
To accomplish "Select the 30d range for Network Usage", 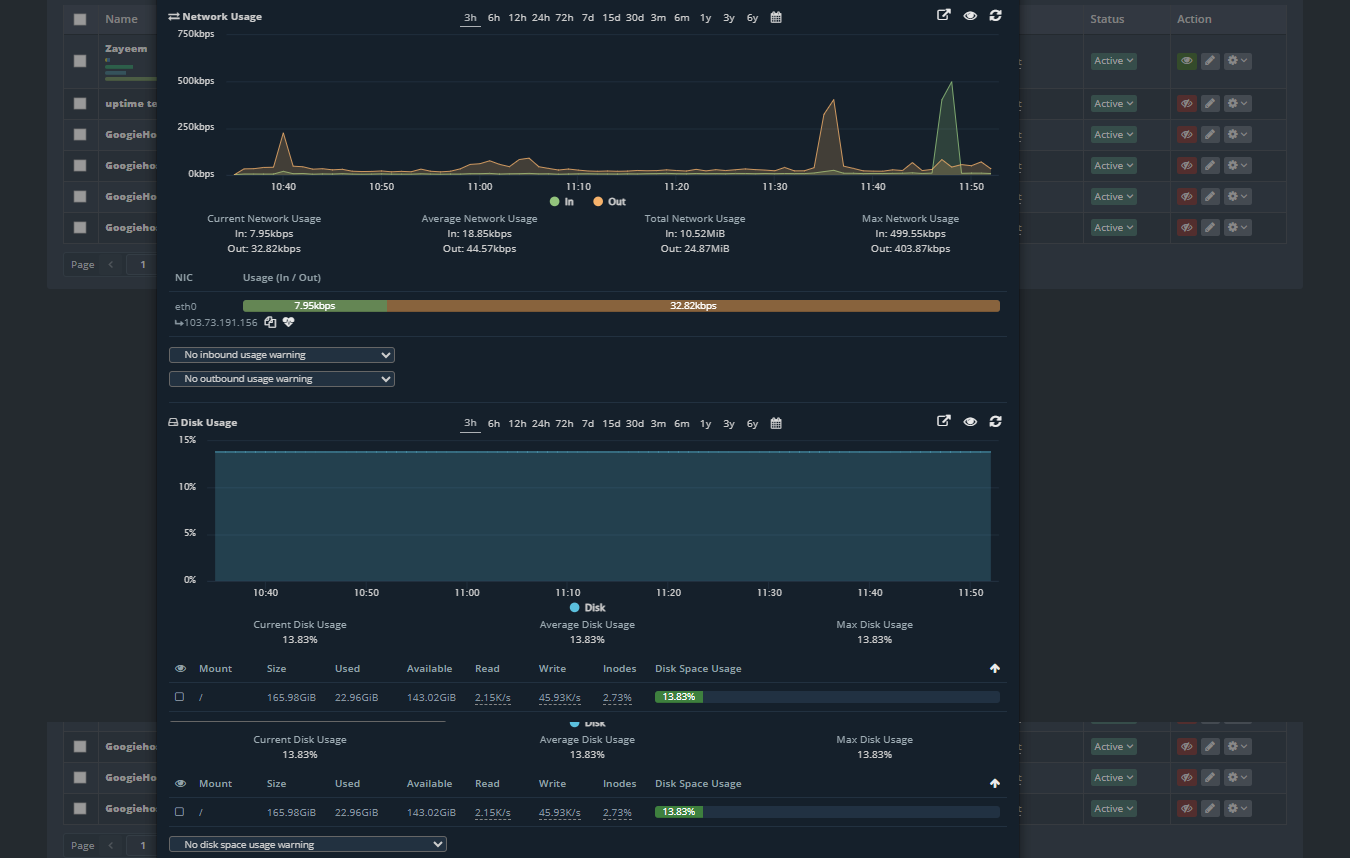I will [635, 18].
